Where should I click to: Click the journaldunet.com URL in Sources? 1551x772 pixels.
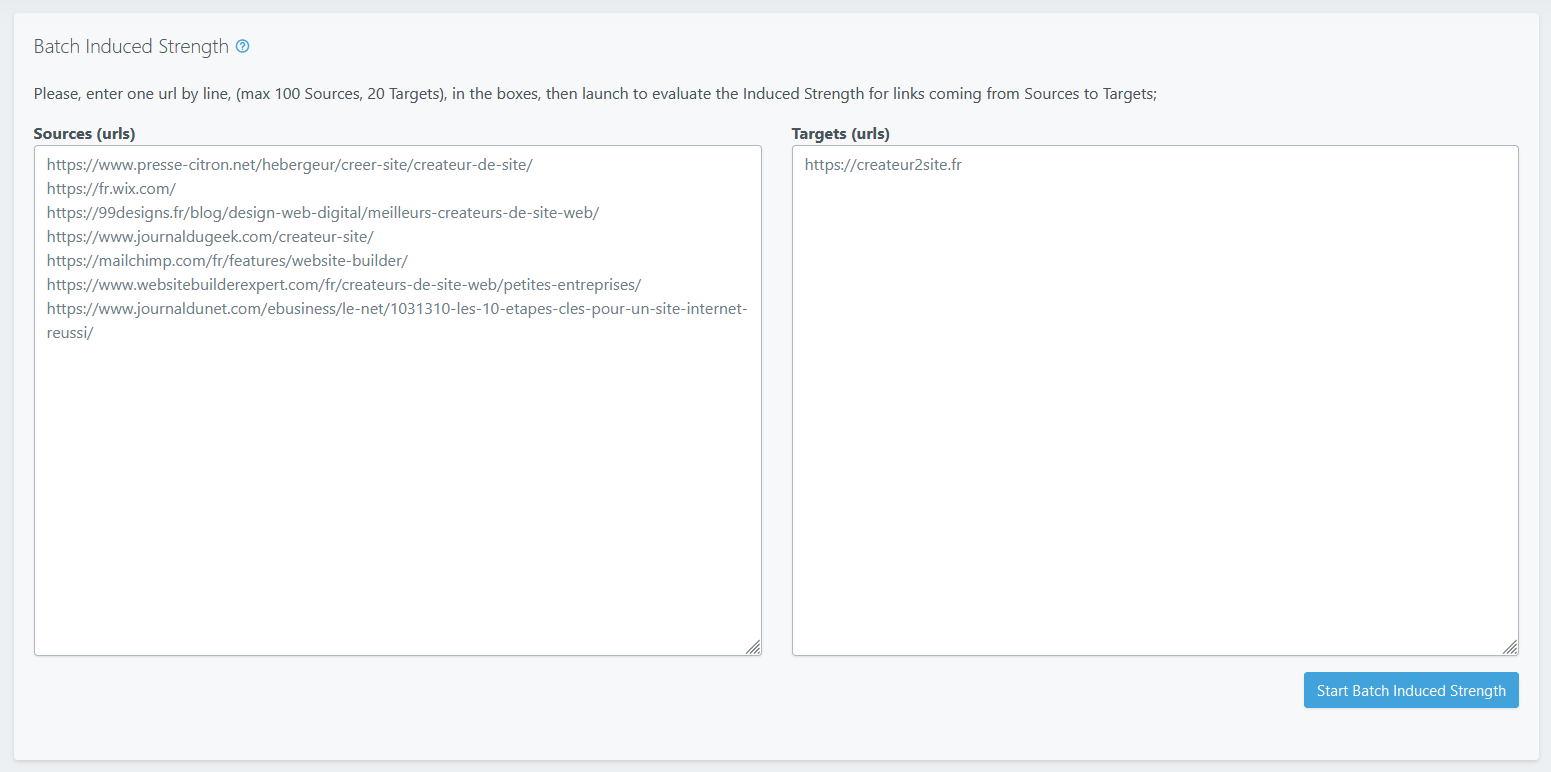click(x=396, y=309)
